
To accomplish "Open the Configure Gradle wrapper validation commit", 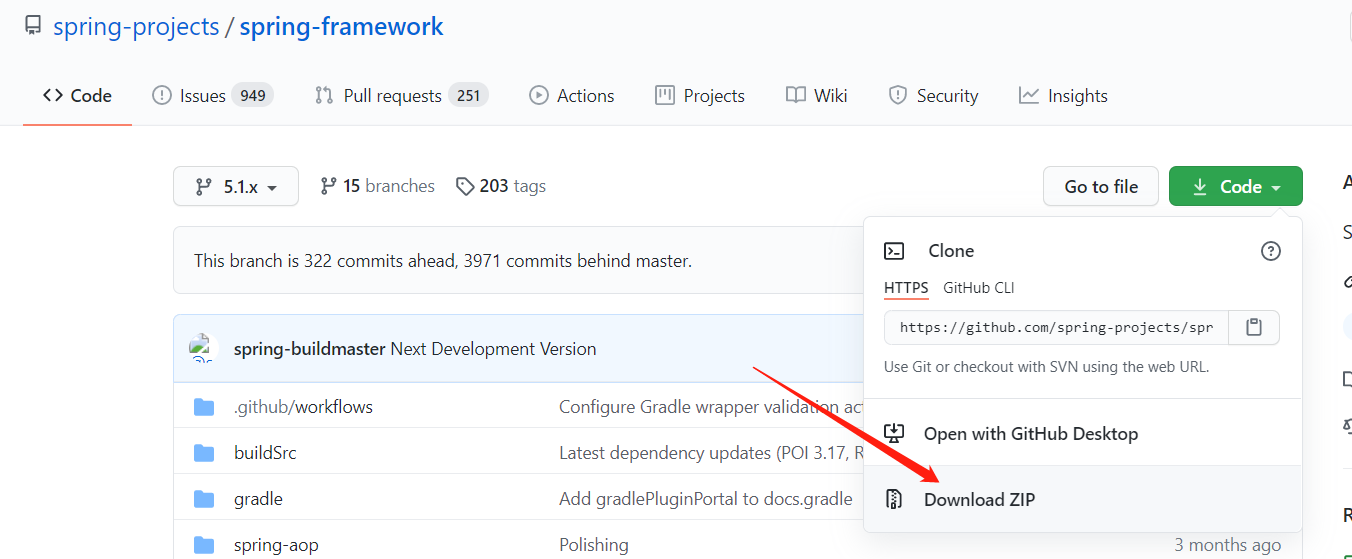I will 711,407.
